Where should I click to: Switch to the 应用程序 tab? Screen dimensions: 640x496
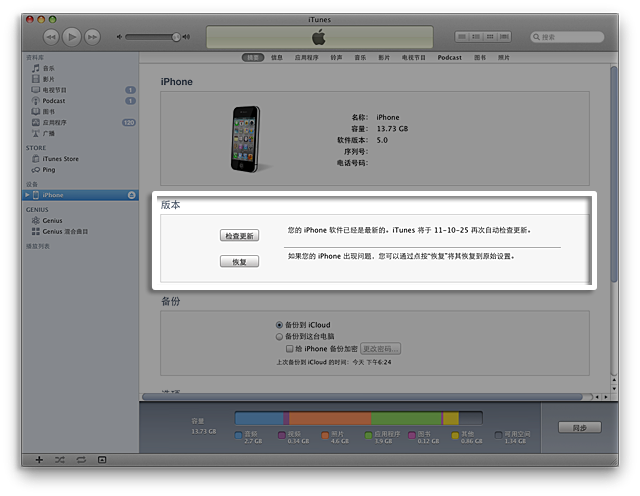tap(307, 58)
